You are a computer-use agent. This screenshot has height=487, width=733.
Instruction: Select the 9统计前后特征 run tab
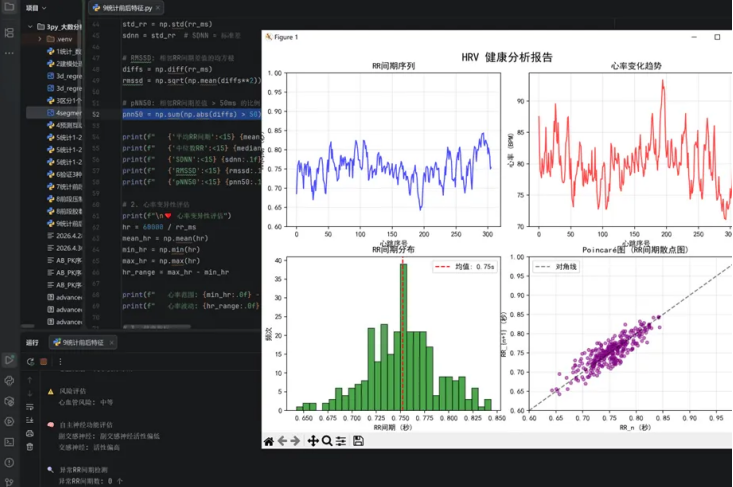coord(79,343)
